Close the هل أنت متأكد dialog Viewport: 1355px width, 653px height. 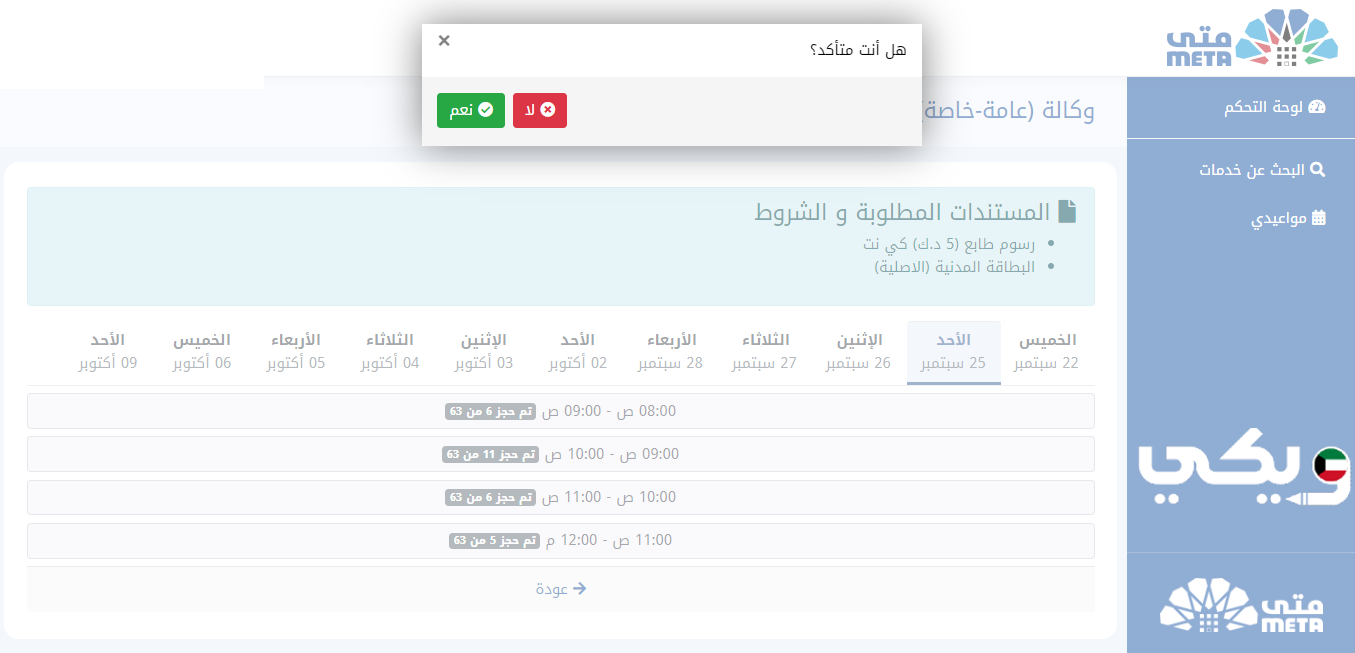tap(444, 40)
